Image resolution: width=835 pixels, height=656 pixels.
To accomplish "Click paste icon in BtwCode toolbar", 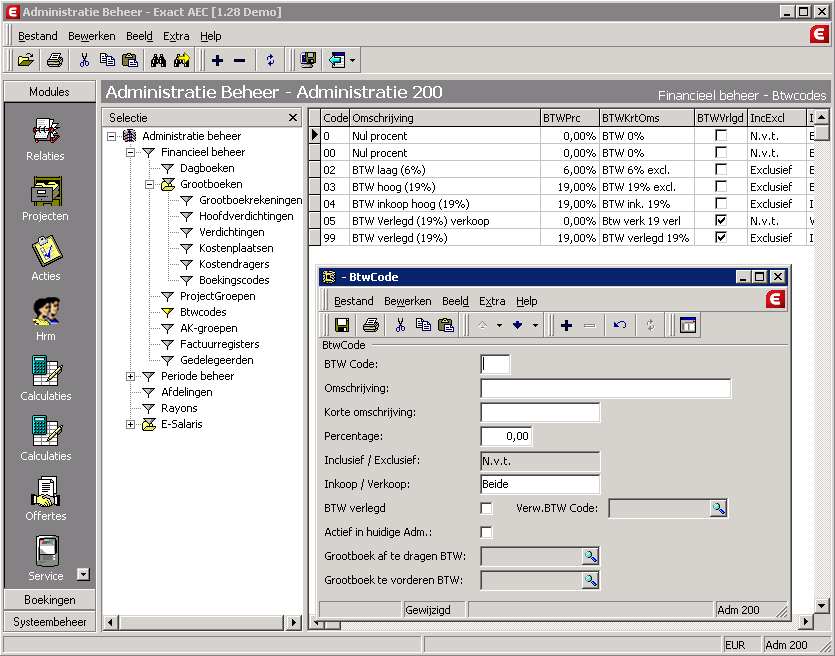I will click(446, 325).
